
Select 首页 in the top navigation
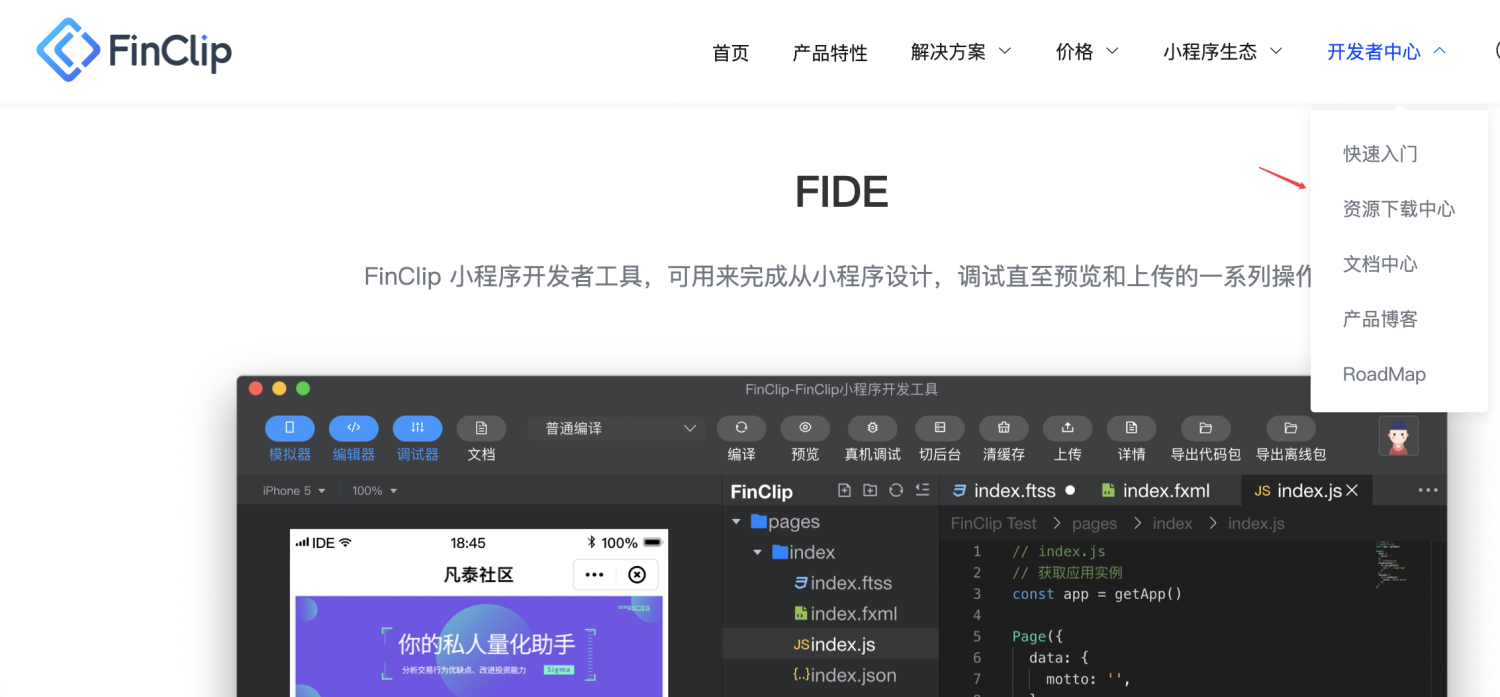tap(730, 53)
